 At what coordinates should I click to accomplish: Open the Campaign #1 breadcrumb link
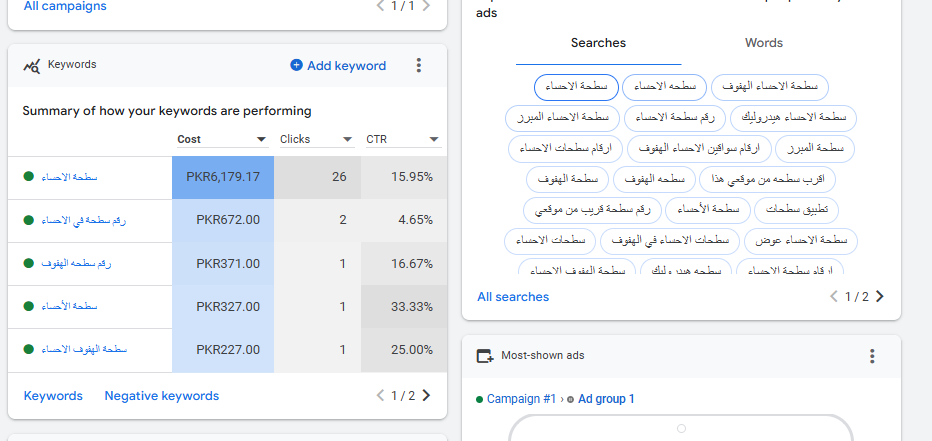[x=520, y=399]
